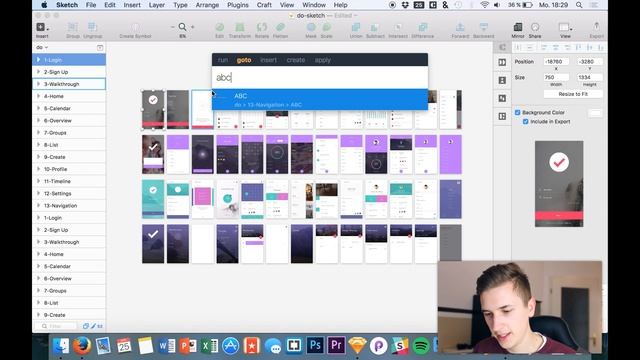640x360 pixels.
Task: Open Photoshop from the dock
Action: coord(315,345)
